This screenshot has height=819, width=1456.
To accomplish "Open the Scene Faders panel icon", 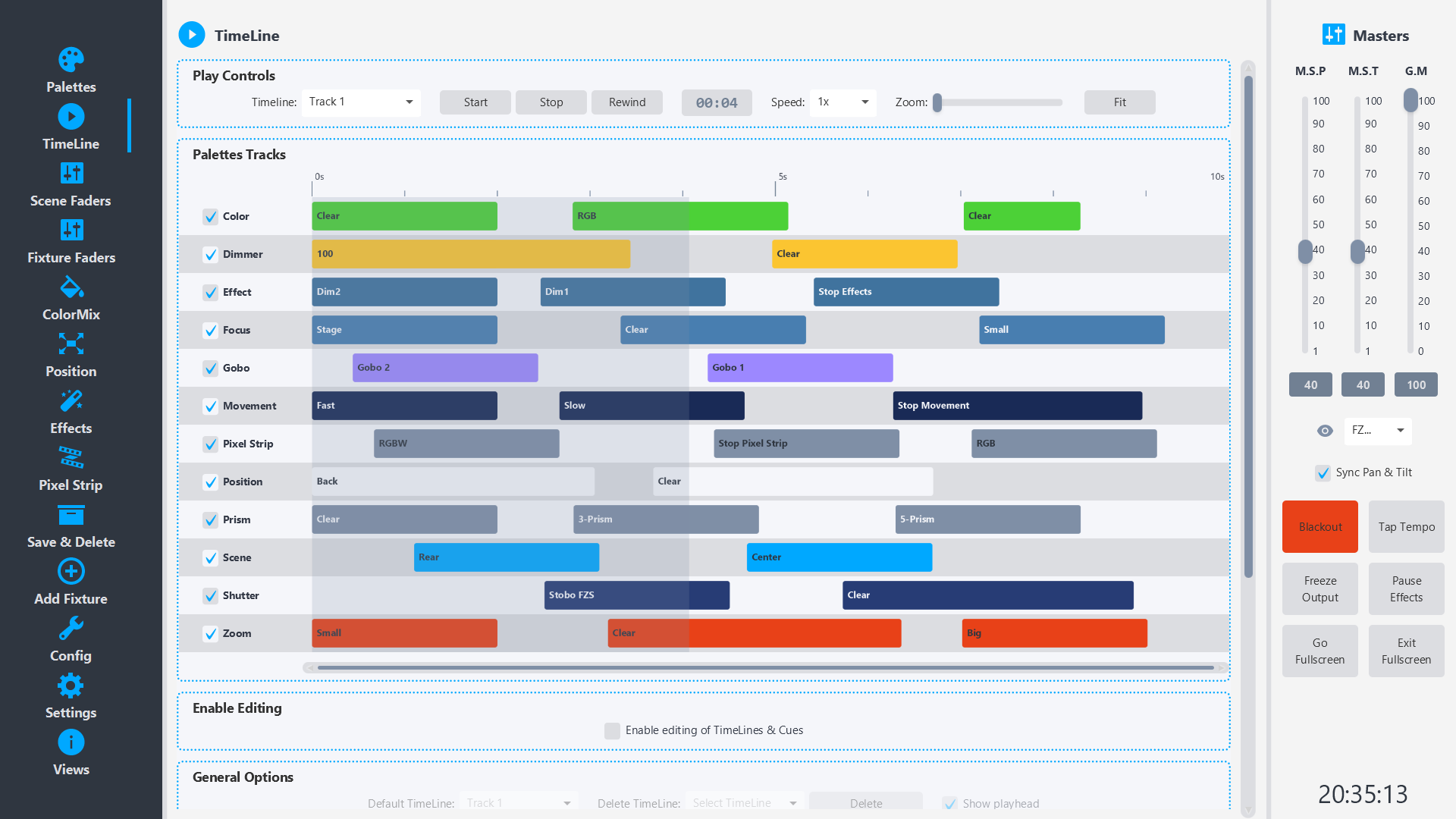I will click(71, 174).
